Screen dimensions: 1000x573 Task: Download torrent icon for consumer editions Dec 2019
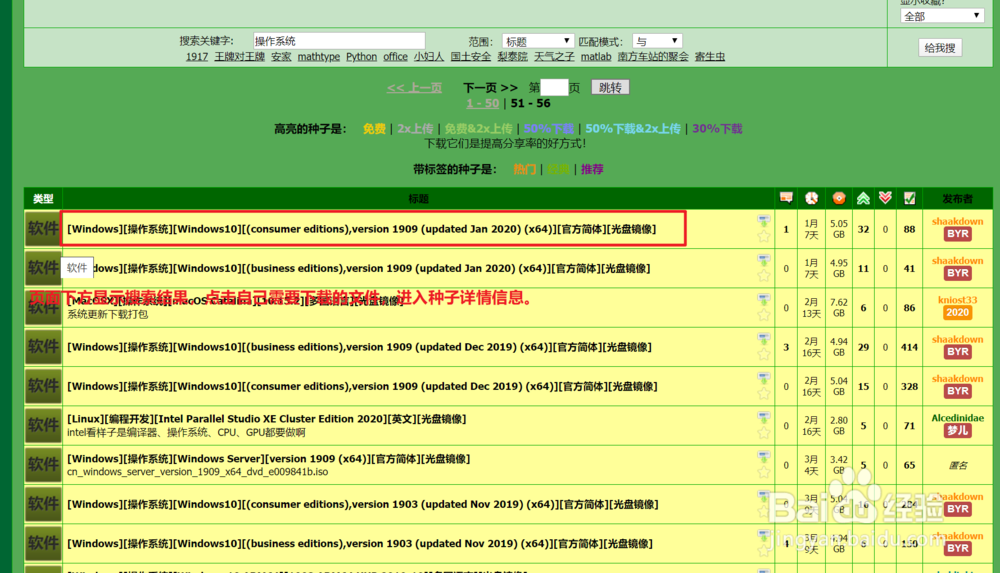tap(763, 378)
